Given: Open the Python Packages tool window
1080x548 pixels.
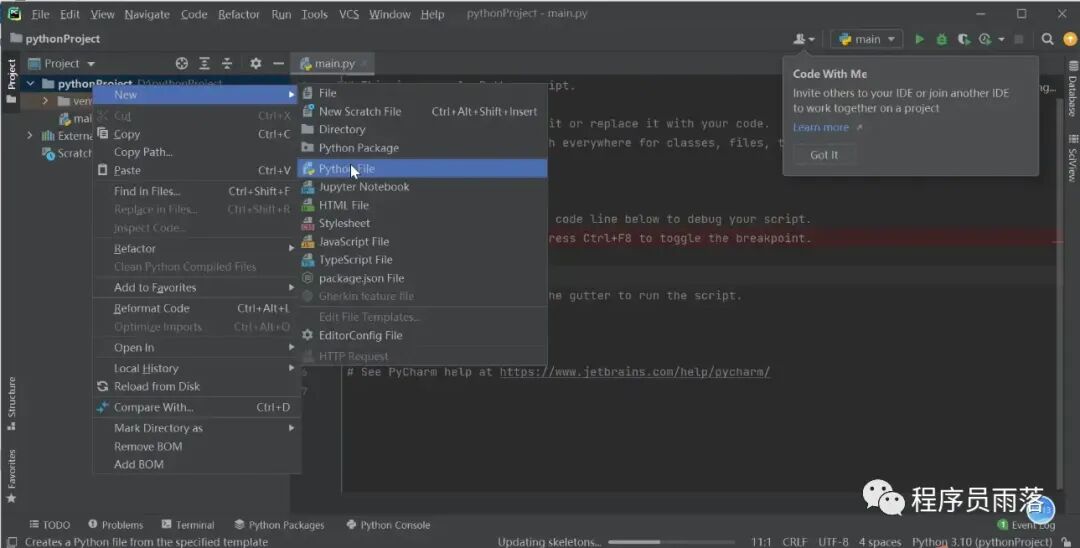Looking at the screenshot, I should (x=279, y=525).
